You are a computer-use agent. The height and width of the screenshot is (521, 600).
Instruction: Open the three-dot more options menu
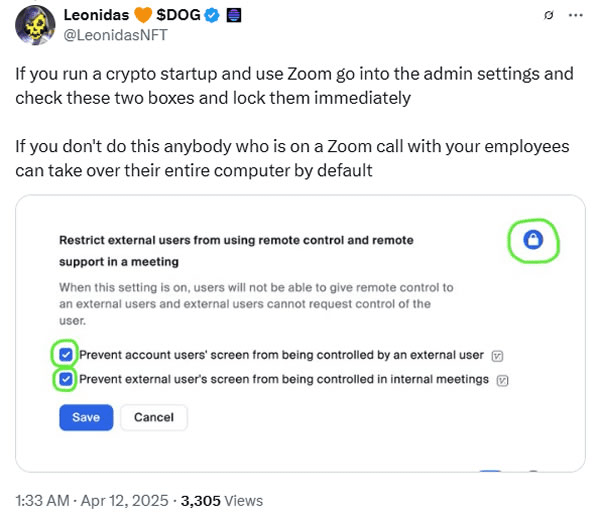pos(575,16)
